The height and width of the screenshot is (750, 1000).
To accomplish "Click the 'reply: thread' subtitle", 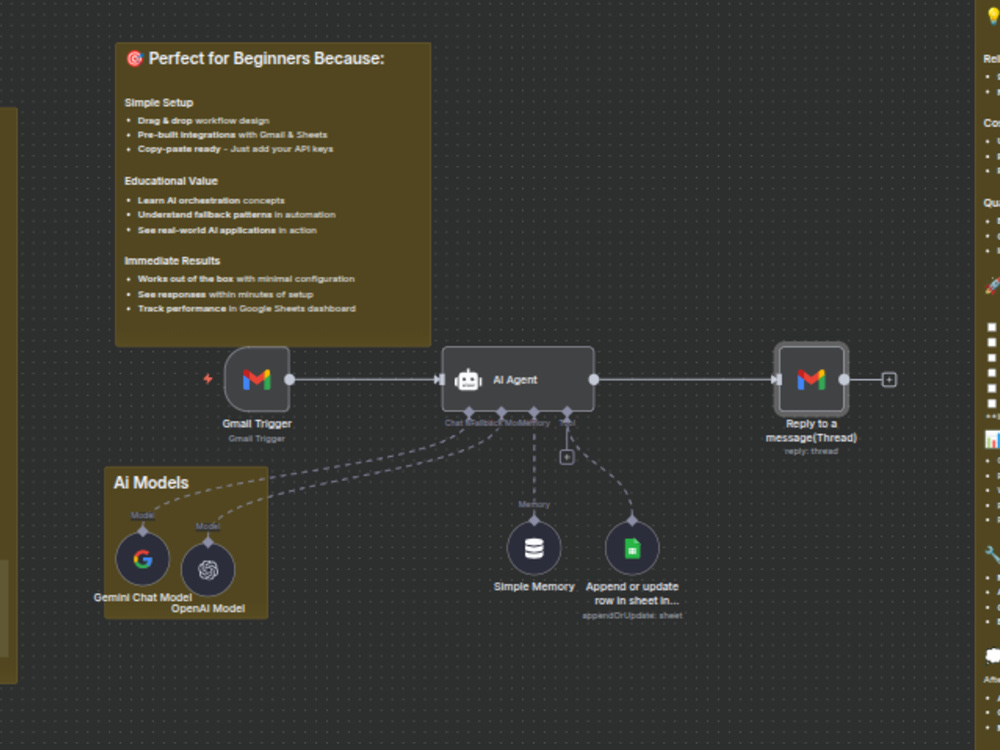I will point(811,452).
